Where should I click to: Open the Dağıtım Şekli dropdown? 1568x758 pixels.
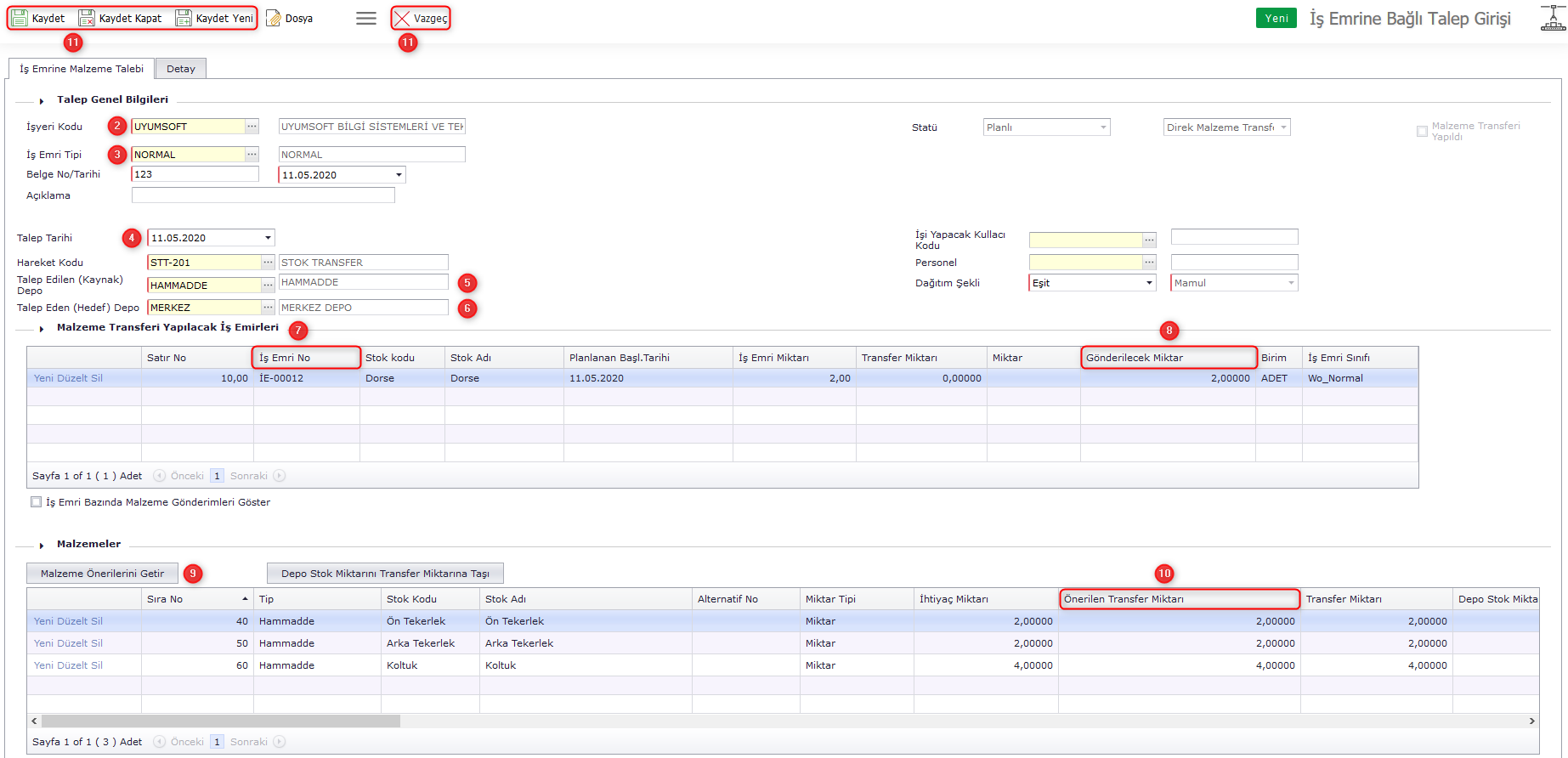(1149, 283)
